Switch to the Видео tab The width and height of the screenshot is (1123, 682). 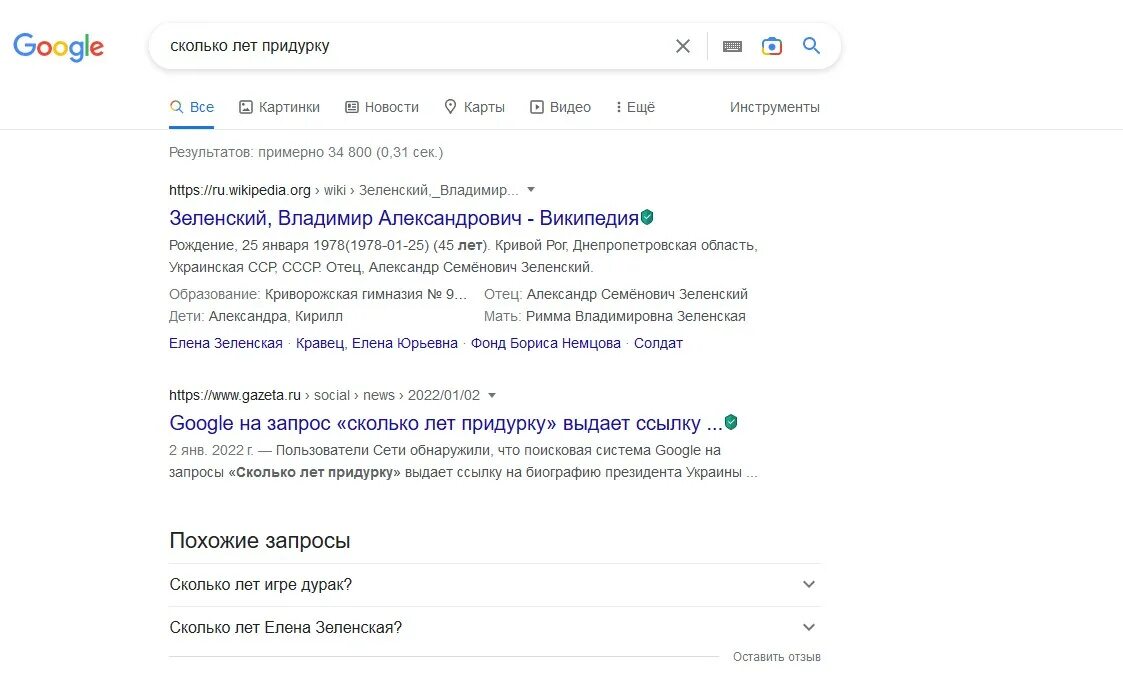[x=560, y=107]
